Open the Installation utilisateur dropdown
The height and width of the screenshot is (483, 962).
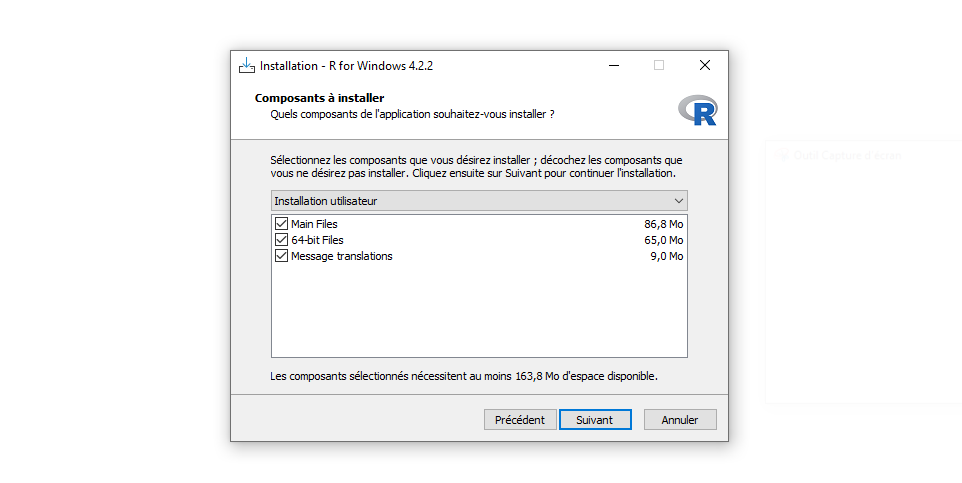[479, 201]
